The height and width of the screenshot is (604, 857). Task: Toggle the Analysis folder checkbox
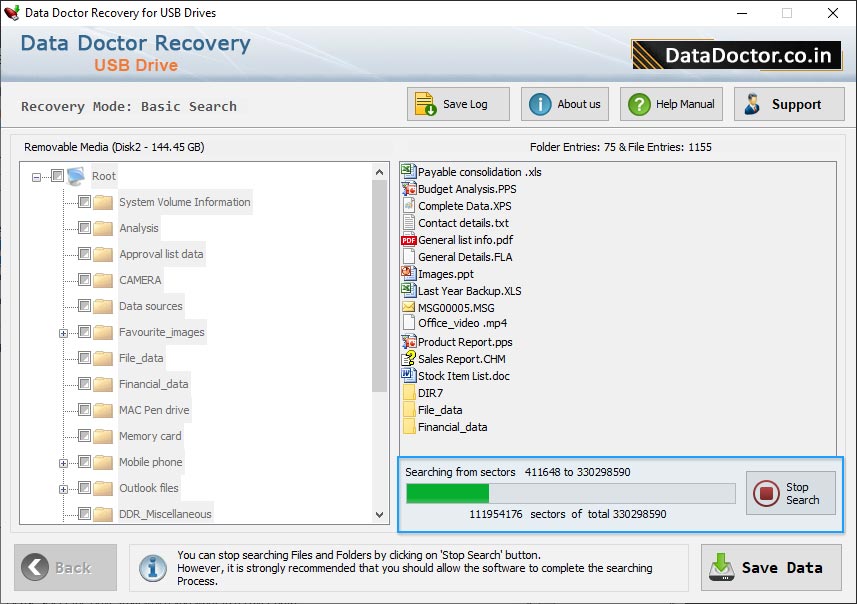[x=84, y=228]
